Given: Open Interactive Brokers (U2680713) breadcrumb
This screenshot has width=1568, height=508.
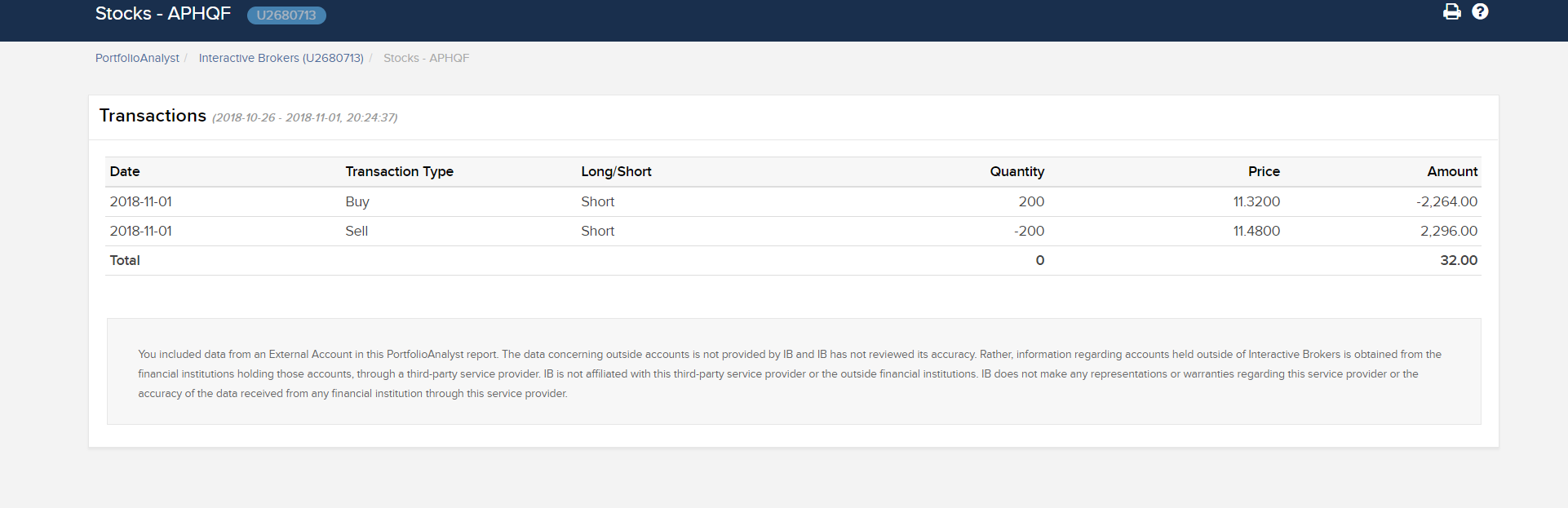Looking at the screenshot, I should 281,58.
